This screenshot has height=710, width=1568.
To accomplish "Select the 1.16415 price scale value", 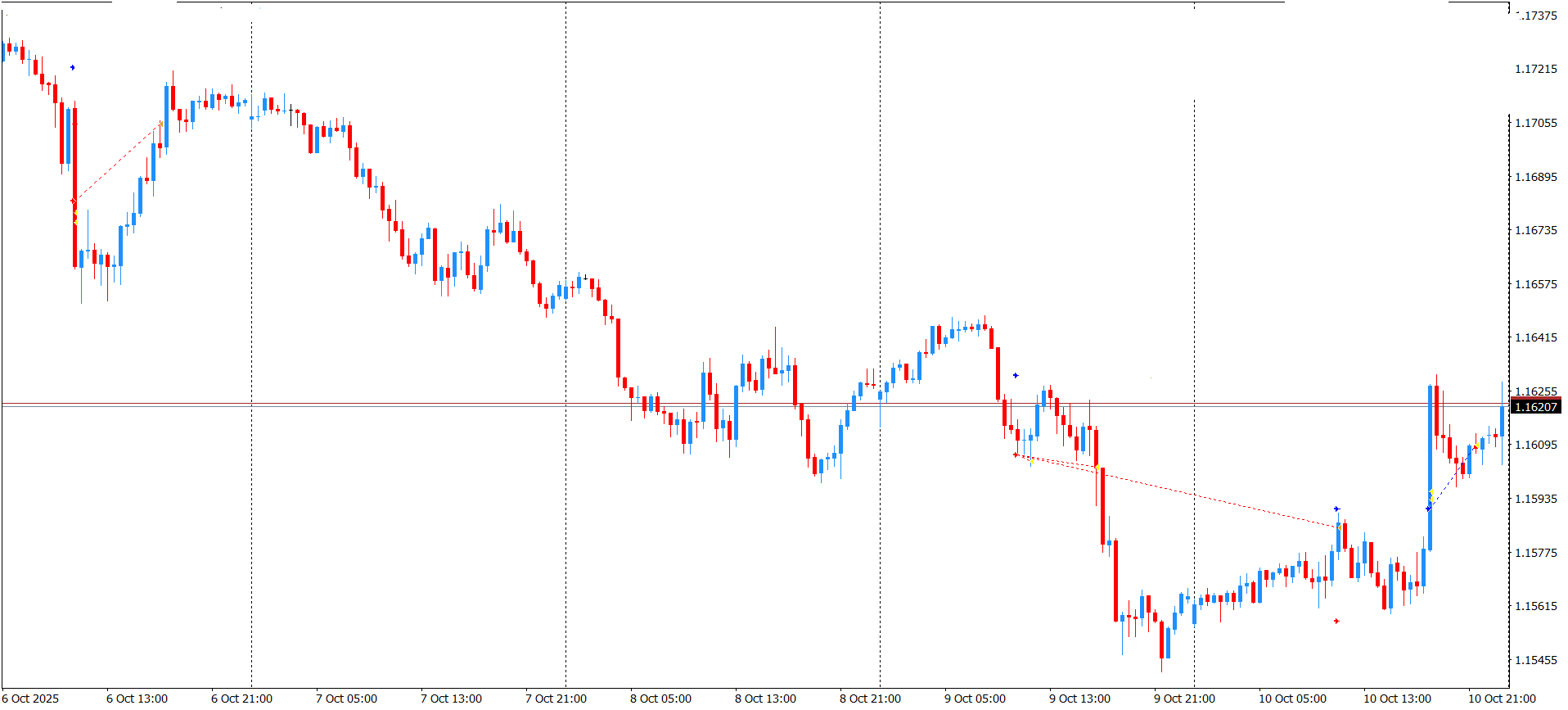I will click(x=1536, y=337).
